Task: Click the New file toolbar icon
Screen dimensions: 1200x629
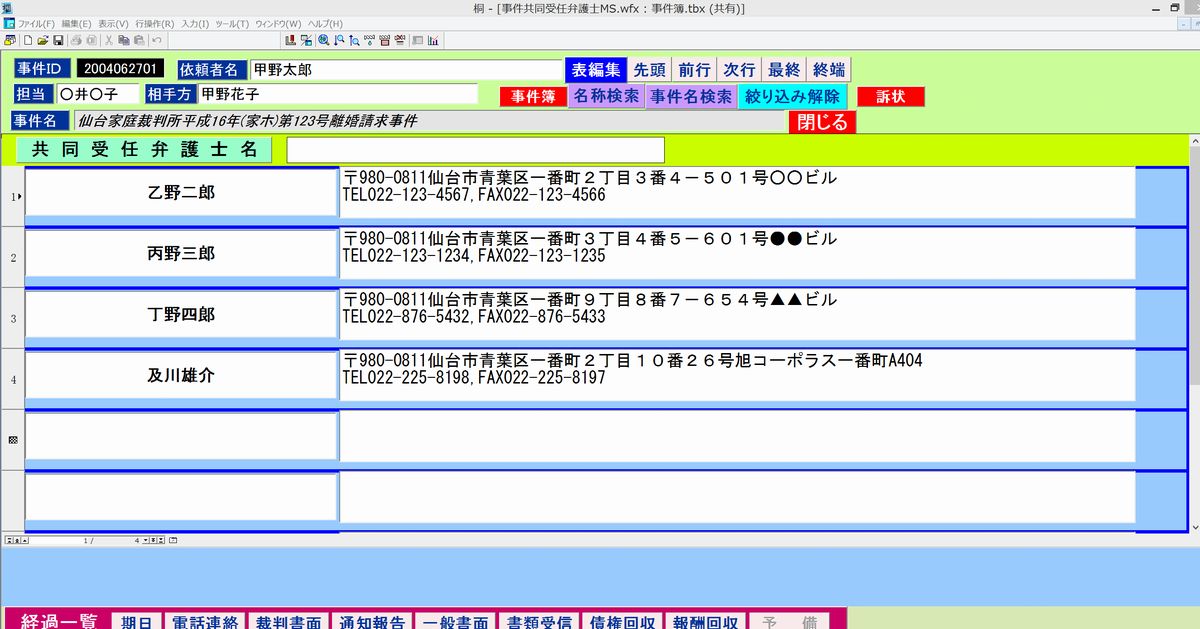Action: [x=28, y=40]
